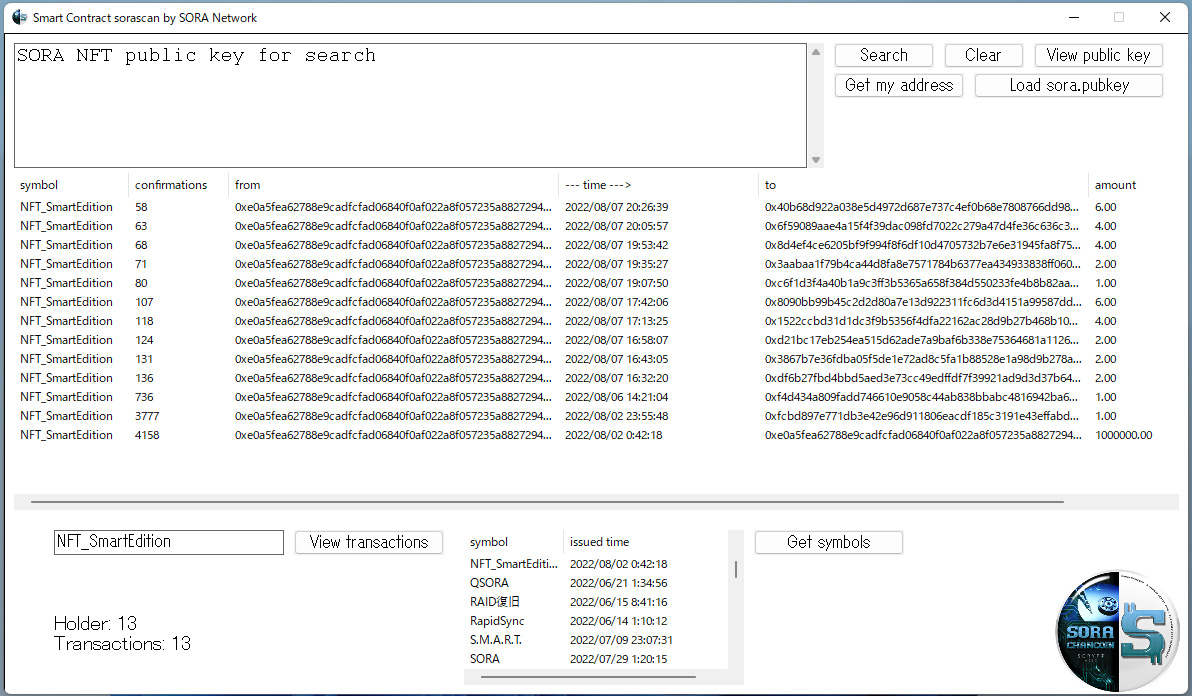Image resolution: width=1192 pixels, height=696 pixels.
Task: Select the transaction with 63 confirmations
Action: (596, 226)
